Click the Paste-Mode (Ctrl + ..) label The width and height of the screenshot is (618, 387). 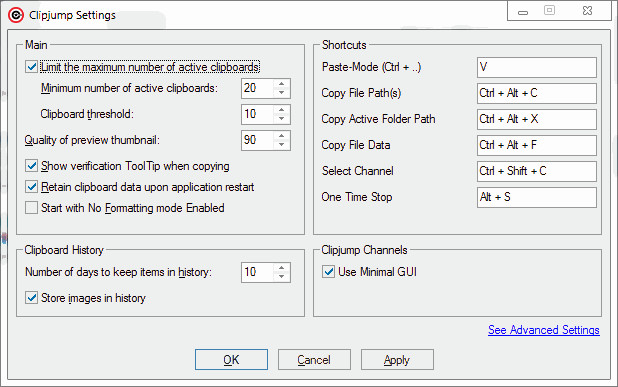pyautogui.click(x=371, y=67)
